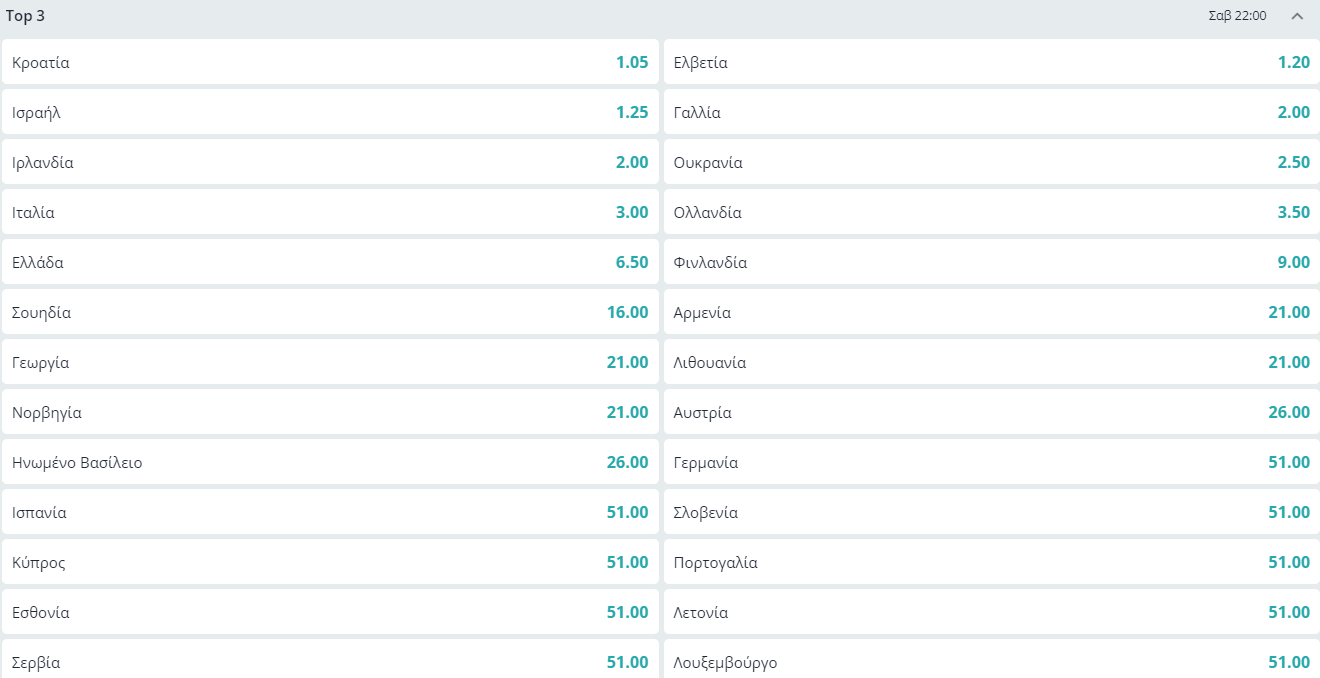Image resolution: width=1320 pixels, height=678 pixels.
Task: Add Ισραήλ 1.25 to betslip
Action: pyautogui.click(x=330, y=112)
